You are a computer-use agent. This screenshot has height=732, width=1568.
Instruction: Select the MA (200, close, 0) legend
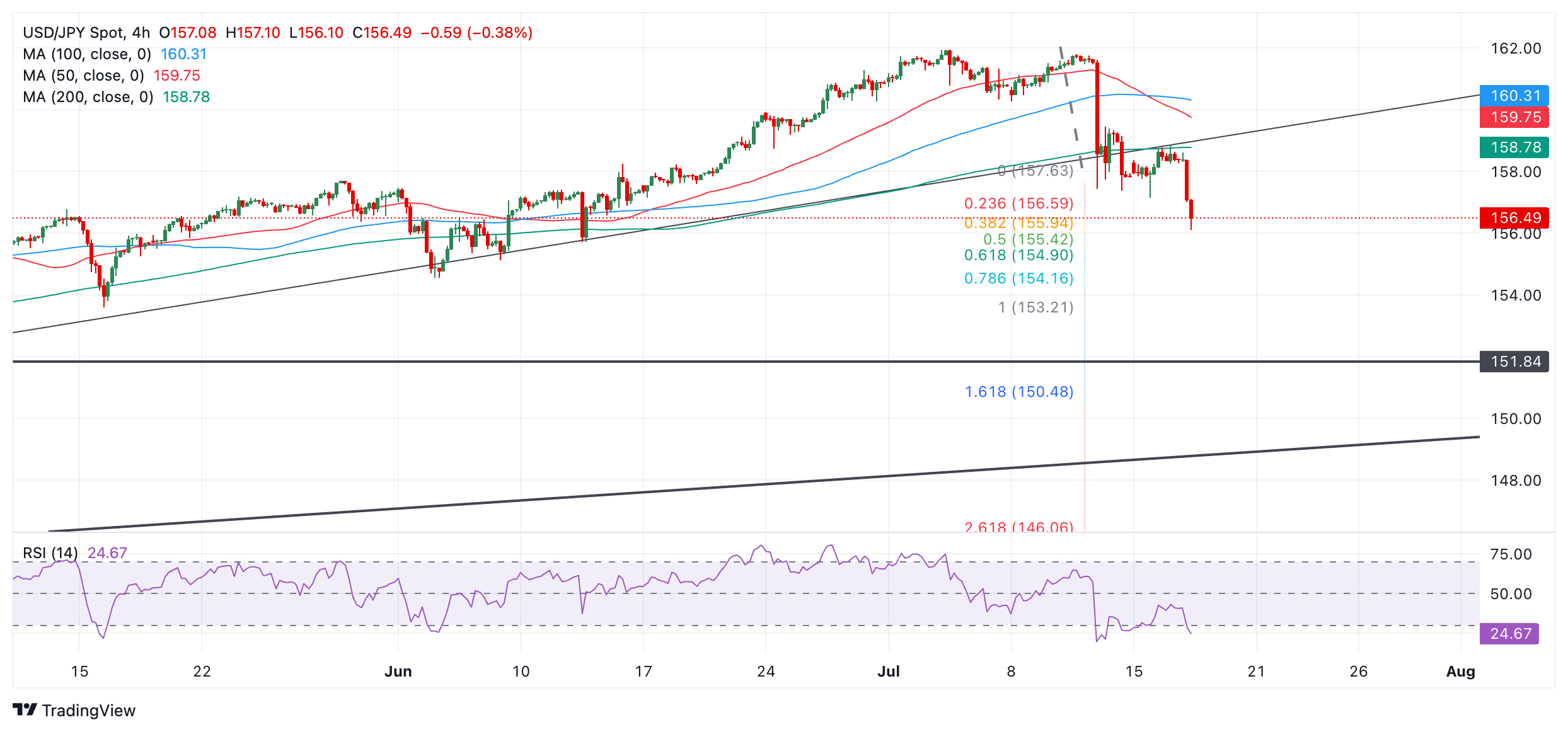tap(88, 97)
